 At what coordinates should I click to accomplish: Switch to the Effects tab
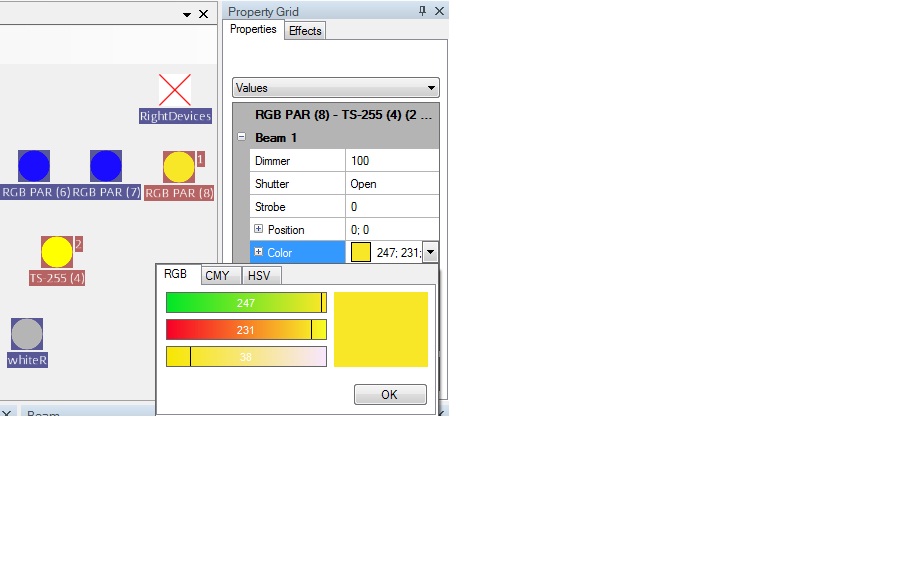pyautogui.click(x=305, y=31)
